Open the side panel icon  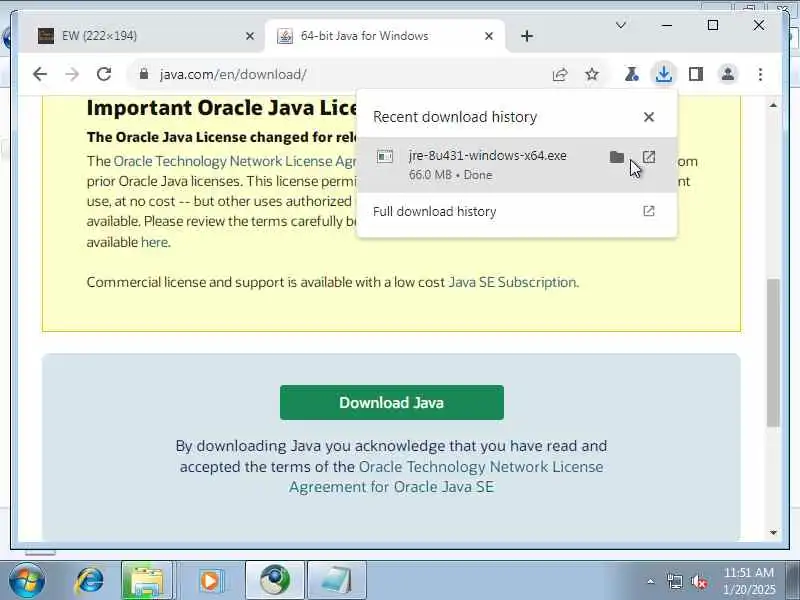point(696,74)
